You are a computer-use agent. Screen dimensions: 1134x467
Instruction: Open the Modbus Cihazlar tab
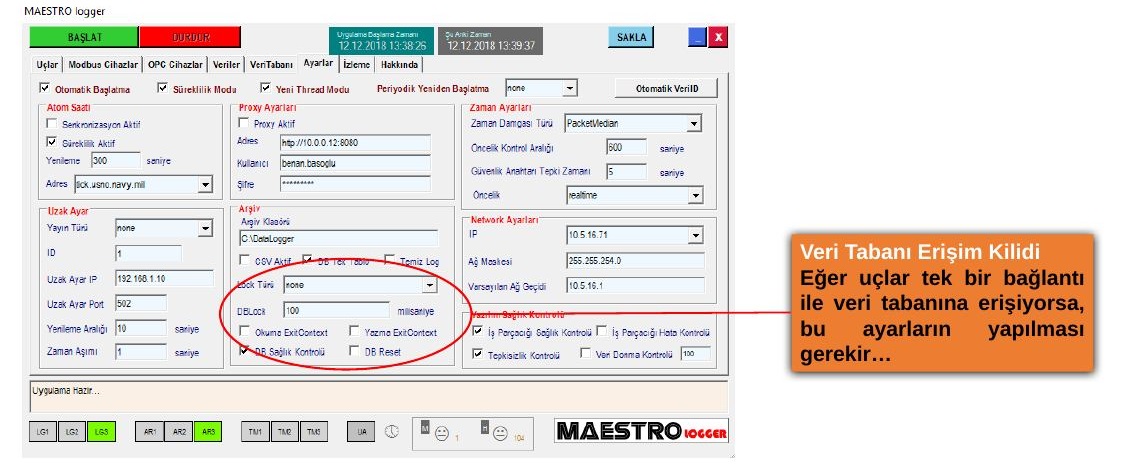(103, 65)
